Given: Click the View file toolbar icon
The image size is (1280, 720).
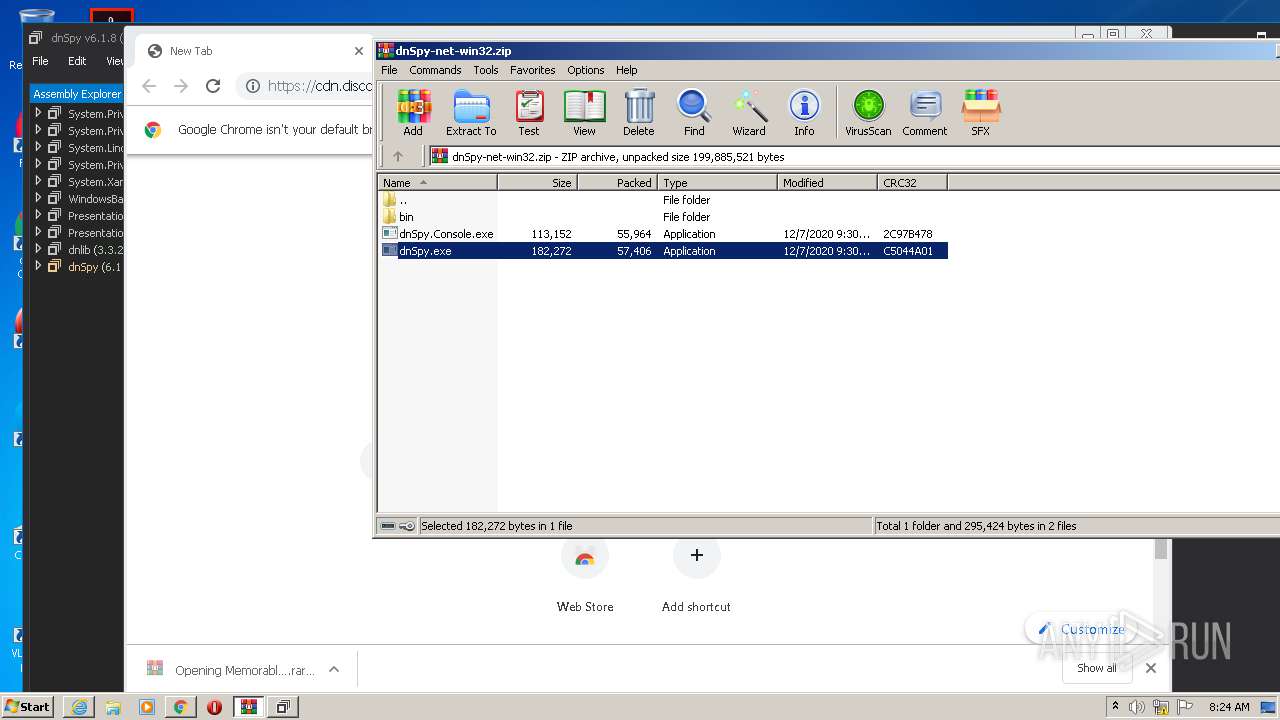Looking at the screenshot, I should [x=584, y=112].
